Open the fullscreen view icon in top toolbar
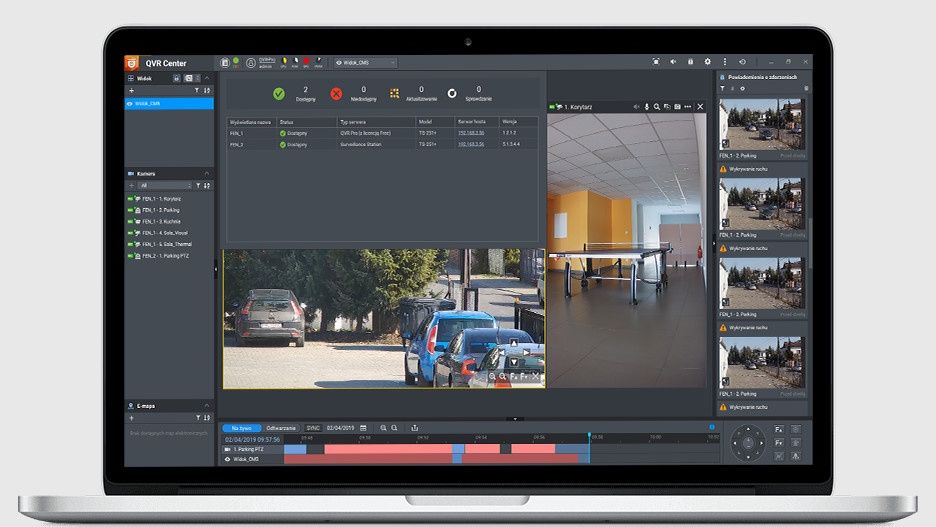This screenshot has height=527, width=936. tap(656, 61)
